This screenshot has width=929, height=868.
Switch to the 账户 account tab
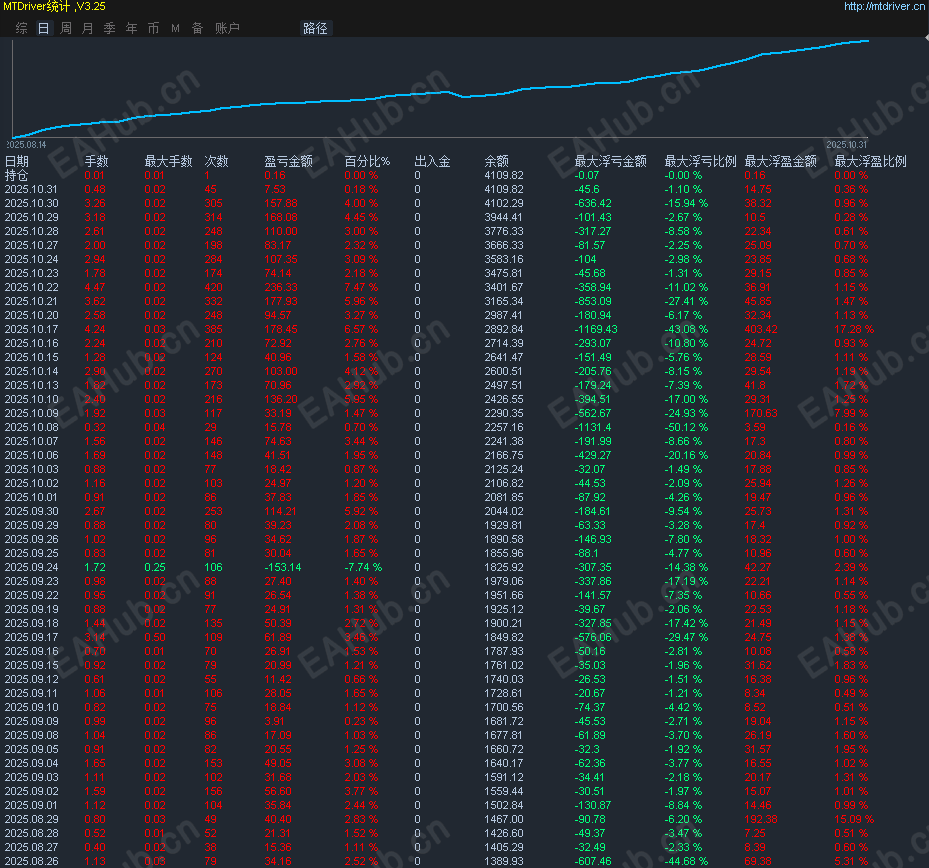227,28
